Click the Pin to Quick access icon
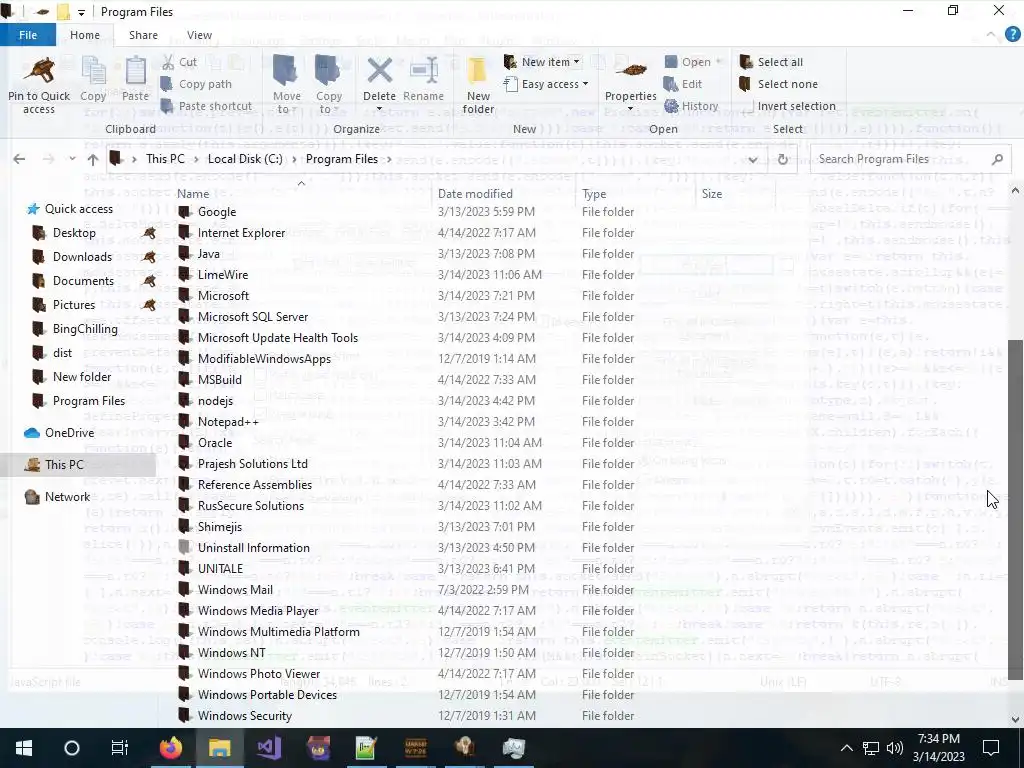The width and height of the screenshot is (1024, 768). [39, 71]
